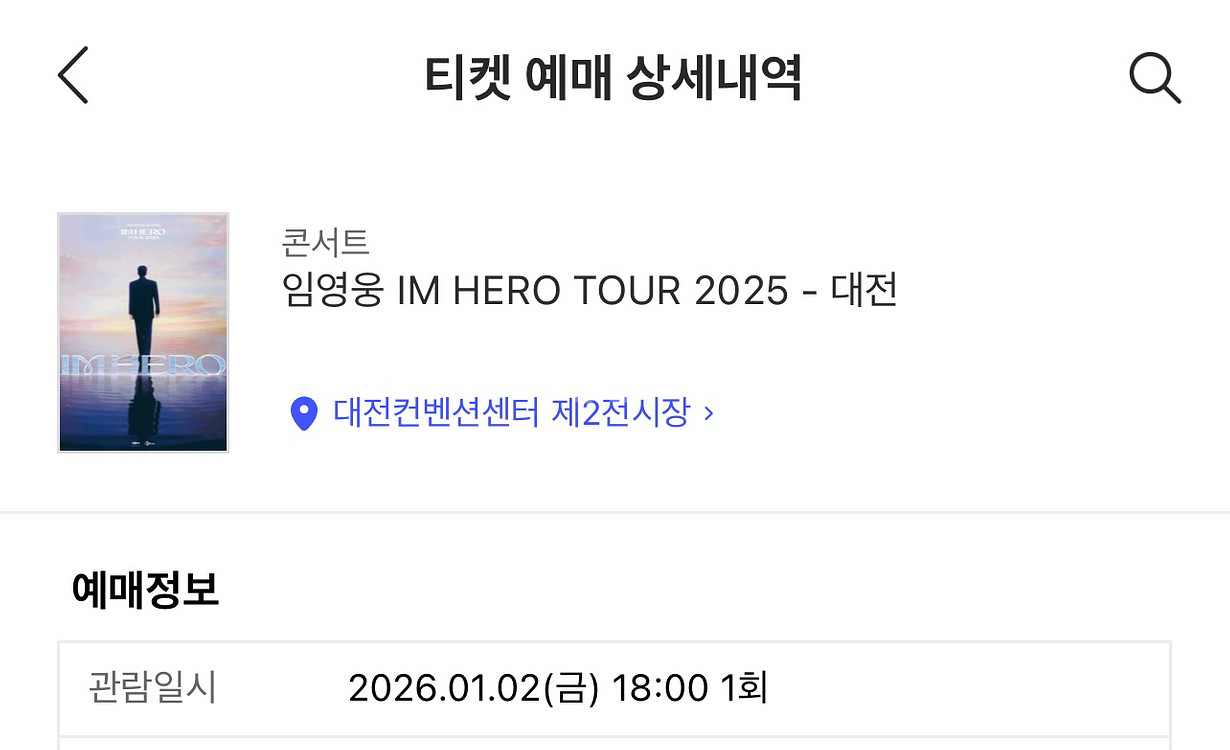The height and width of the screenshot is (750, 1230).
Task: Click the blue location pin icon
Action: 302,410
